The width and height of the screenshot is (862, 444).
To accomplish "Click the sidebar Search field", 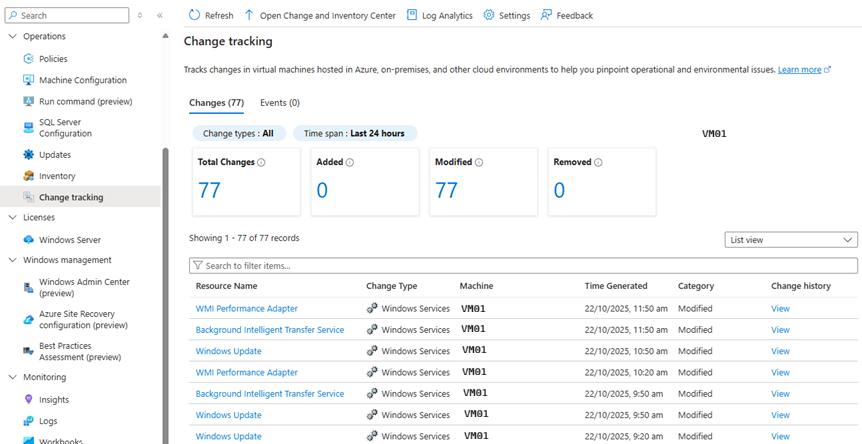I will [x=67, y=15].
